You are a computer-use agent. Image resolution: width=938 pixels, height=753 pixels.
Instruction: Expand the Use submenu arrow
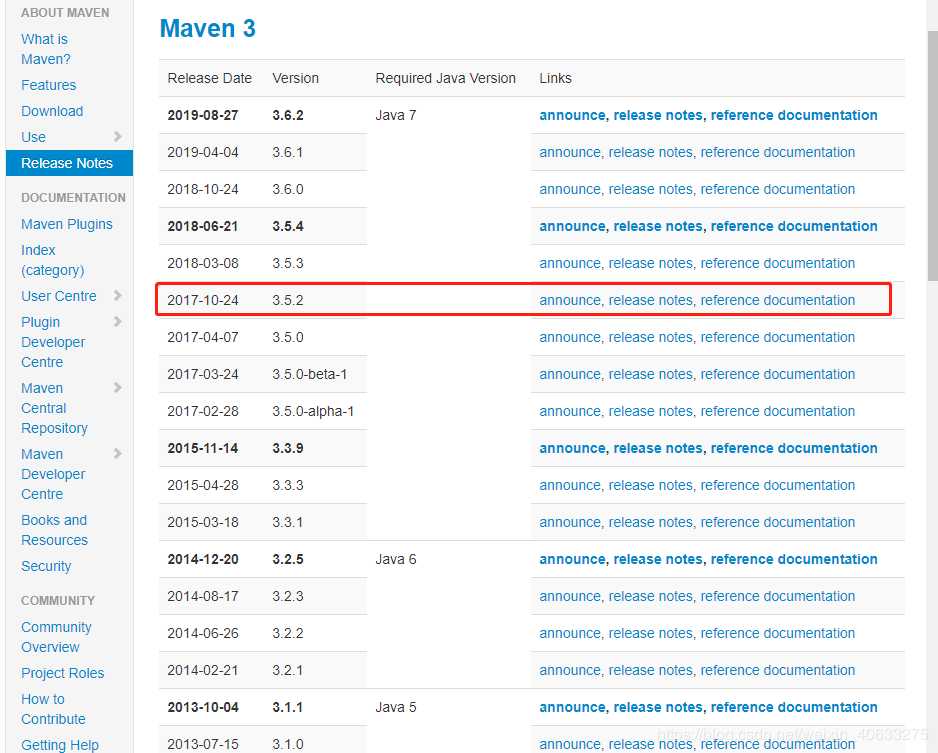[x=118, y=137]
